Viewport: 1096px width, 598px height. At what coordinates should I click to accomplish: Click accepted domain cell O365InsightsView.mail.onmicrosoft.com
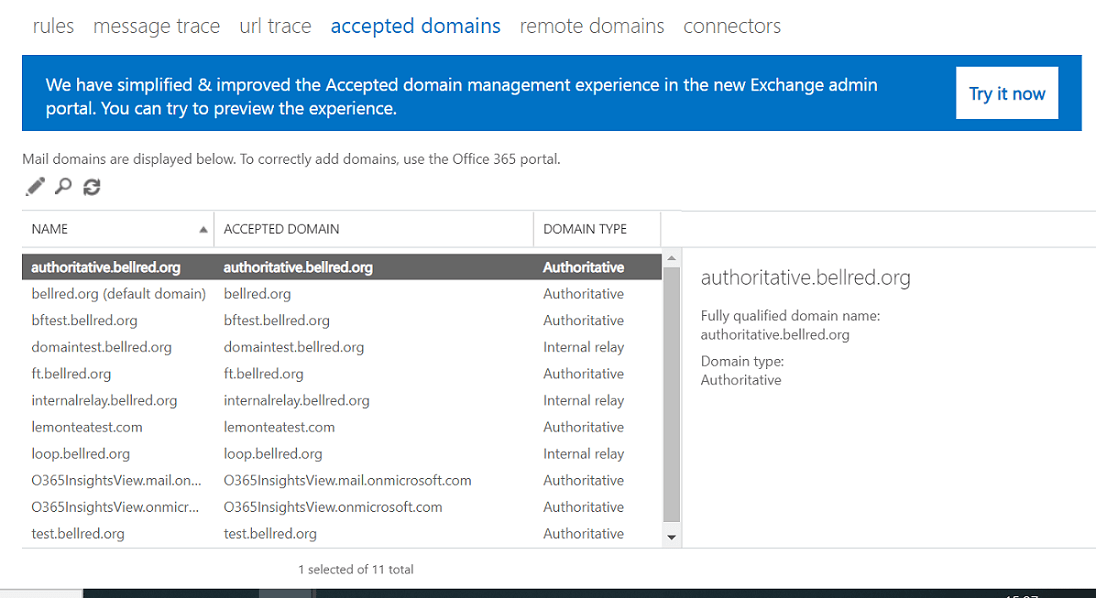(x=347, y=481)
